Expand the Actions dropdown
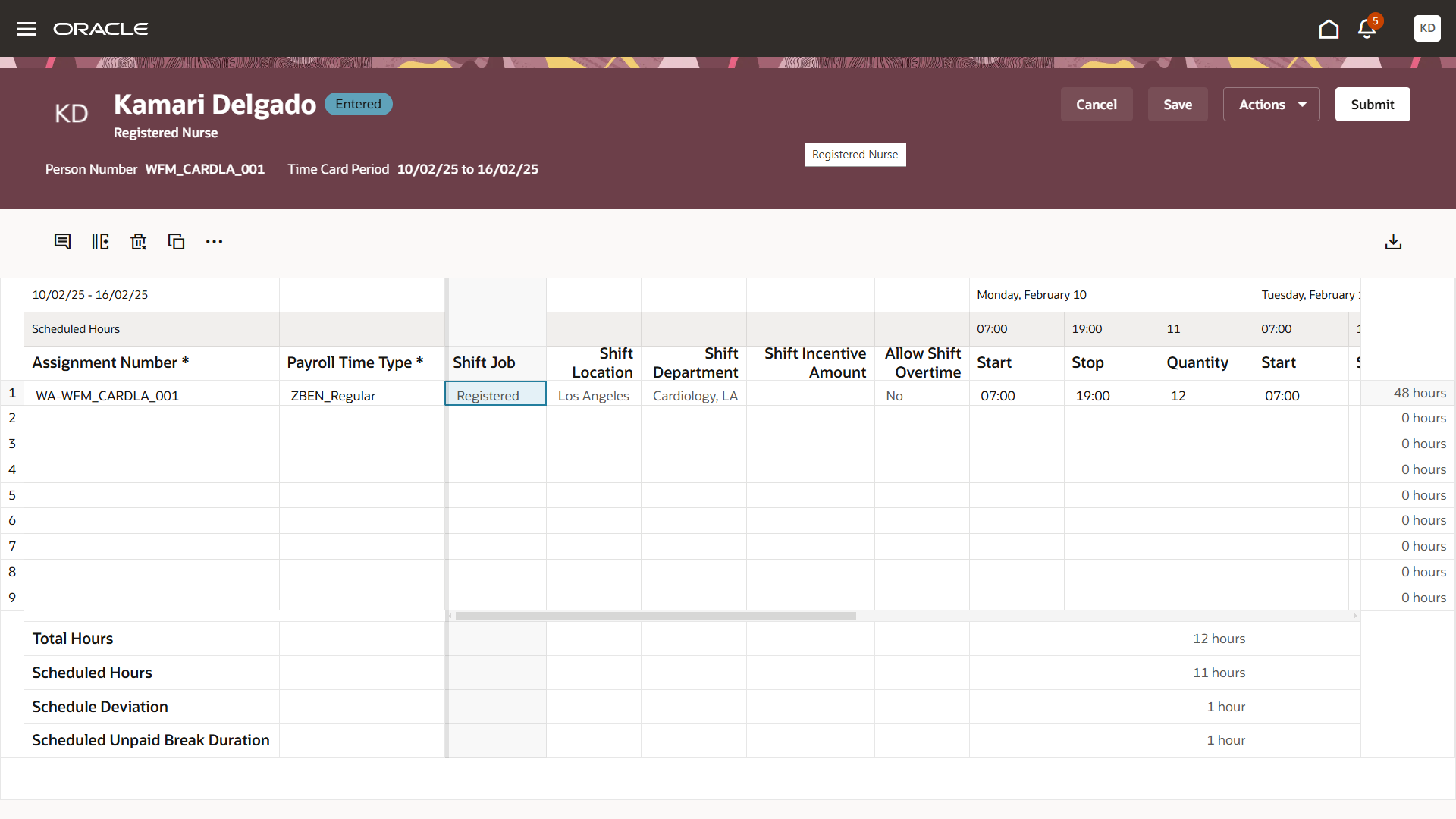The image size is (1456, 819). pos(1271,105)
